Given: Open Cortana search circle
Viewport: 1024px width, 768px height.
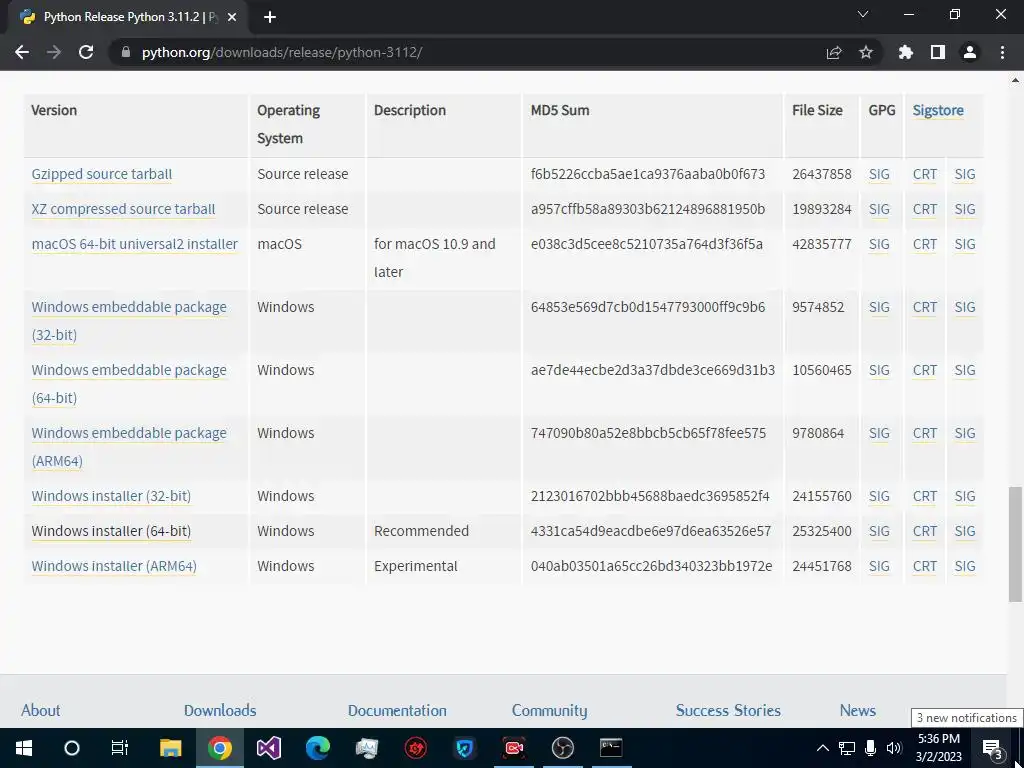Looking at the screenshot, I should point(72,748).
